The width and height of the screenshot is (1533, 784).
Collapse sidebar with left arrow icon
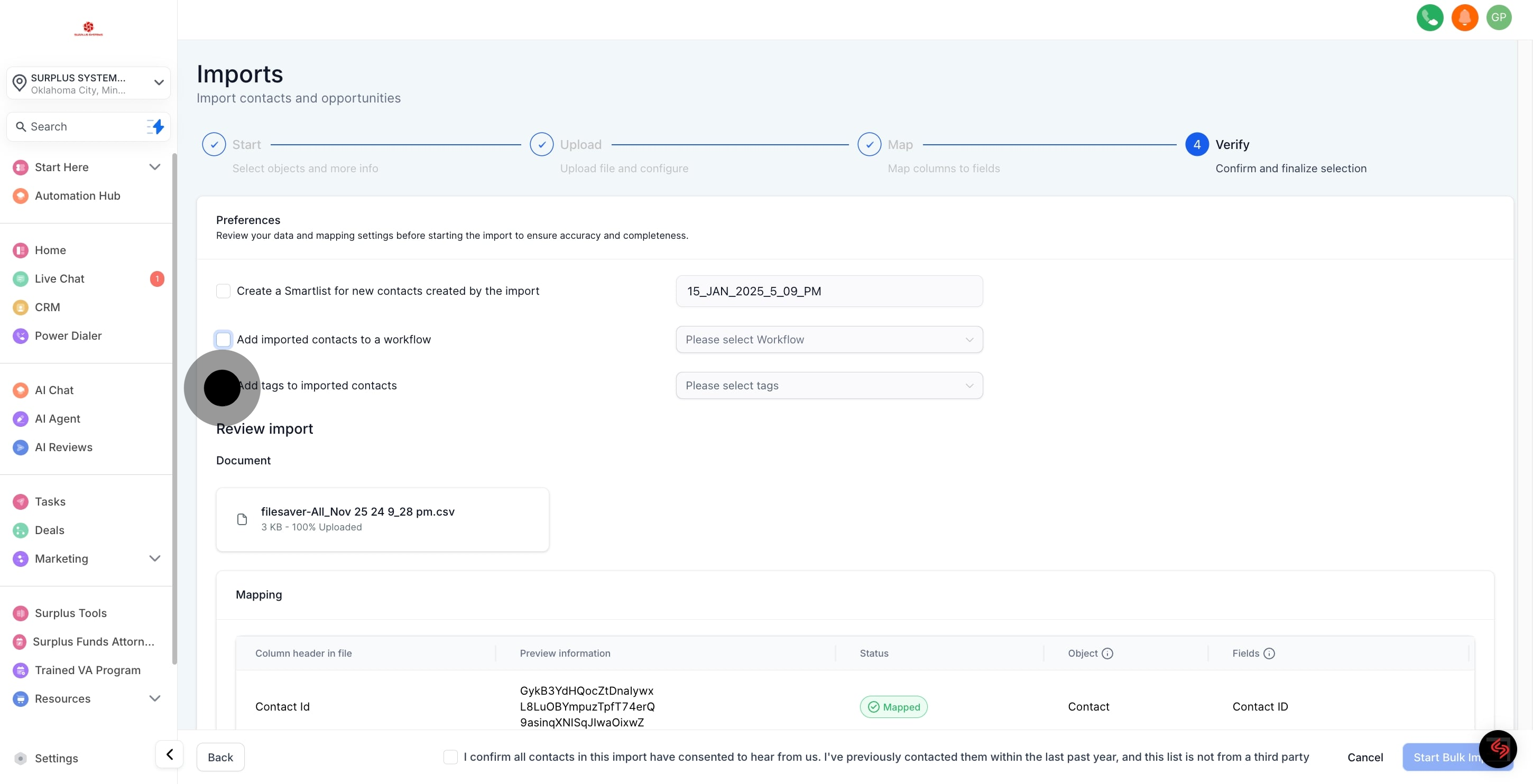170,755
